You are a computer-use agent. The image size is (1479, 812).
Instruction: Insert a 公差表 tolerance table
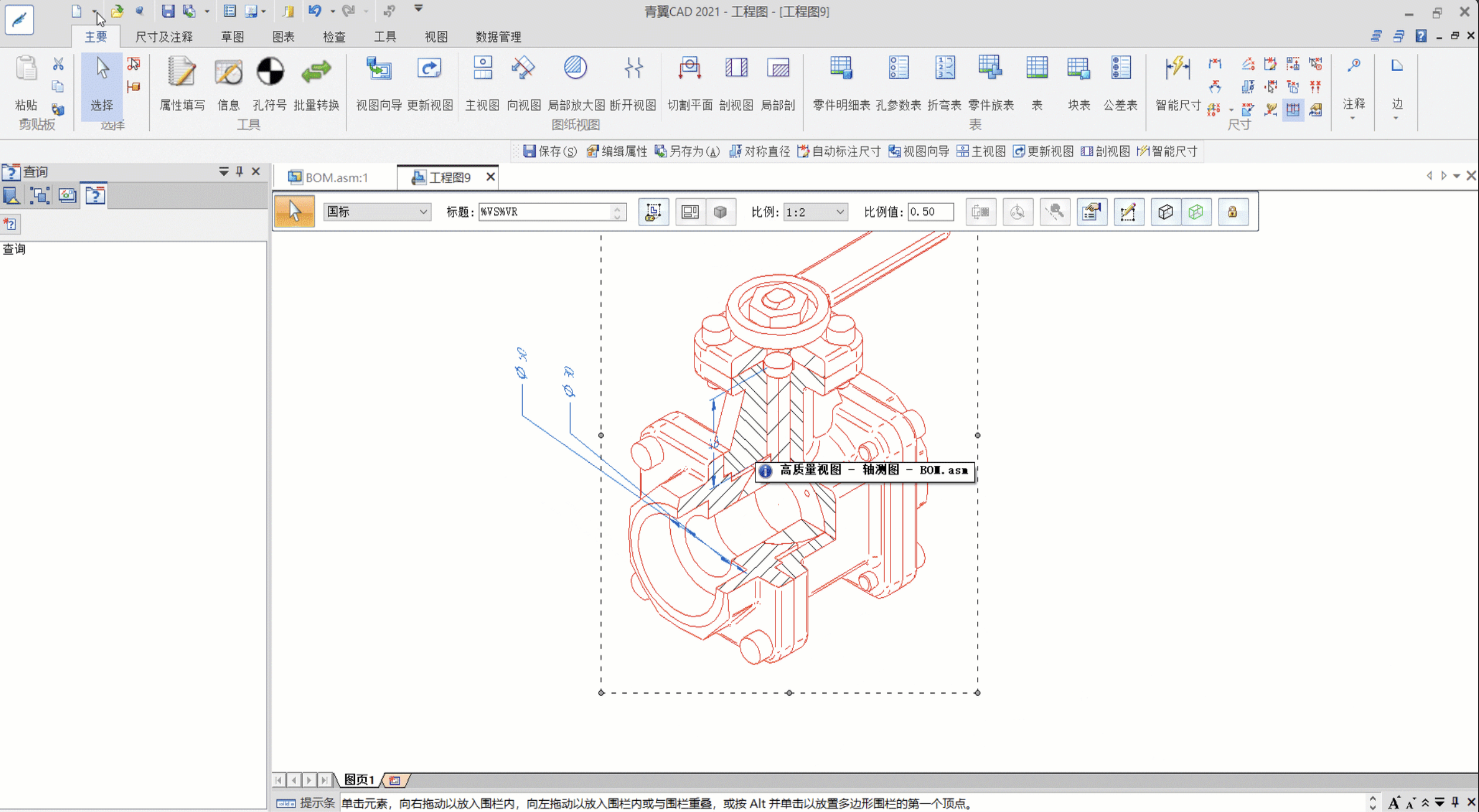(1120, 83)
